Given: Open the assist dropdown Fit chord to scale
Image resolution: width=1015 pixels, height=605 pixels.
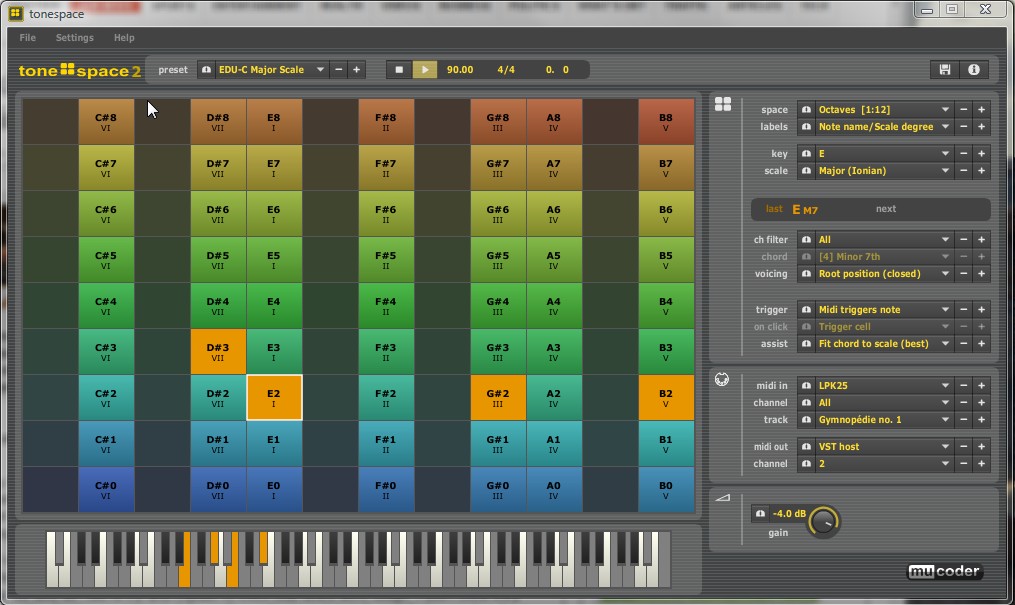Looking at the screenshot, I should (884, 344).
